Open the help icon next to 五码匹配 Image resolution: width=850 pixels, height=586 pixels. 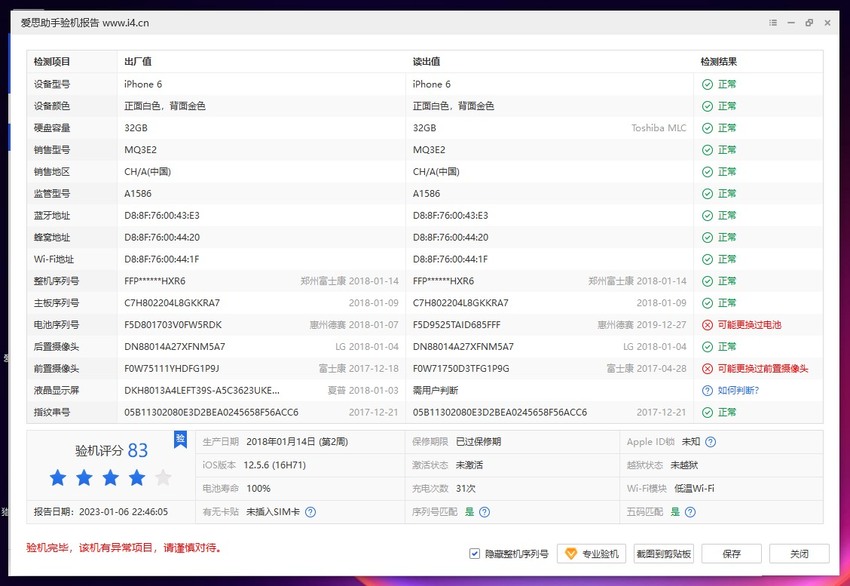pyautogui.click(x=690, y=512)
